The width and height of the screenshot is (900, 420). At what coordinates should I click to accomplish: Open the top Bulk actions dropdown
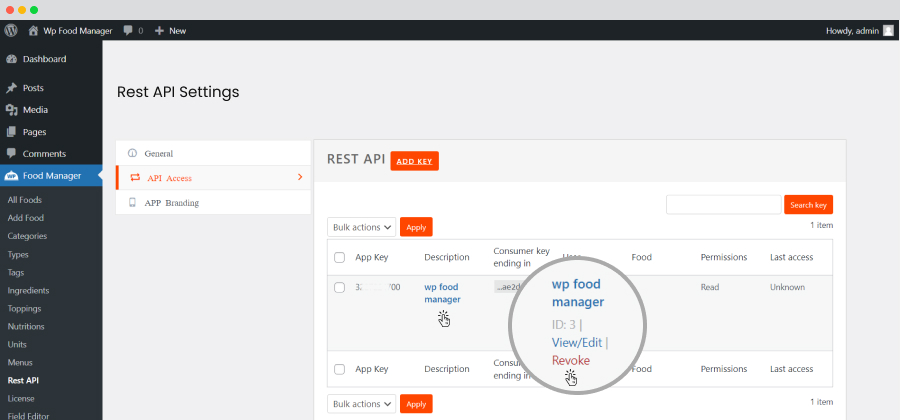pyautogui.click(x=362, y=227)
